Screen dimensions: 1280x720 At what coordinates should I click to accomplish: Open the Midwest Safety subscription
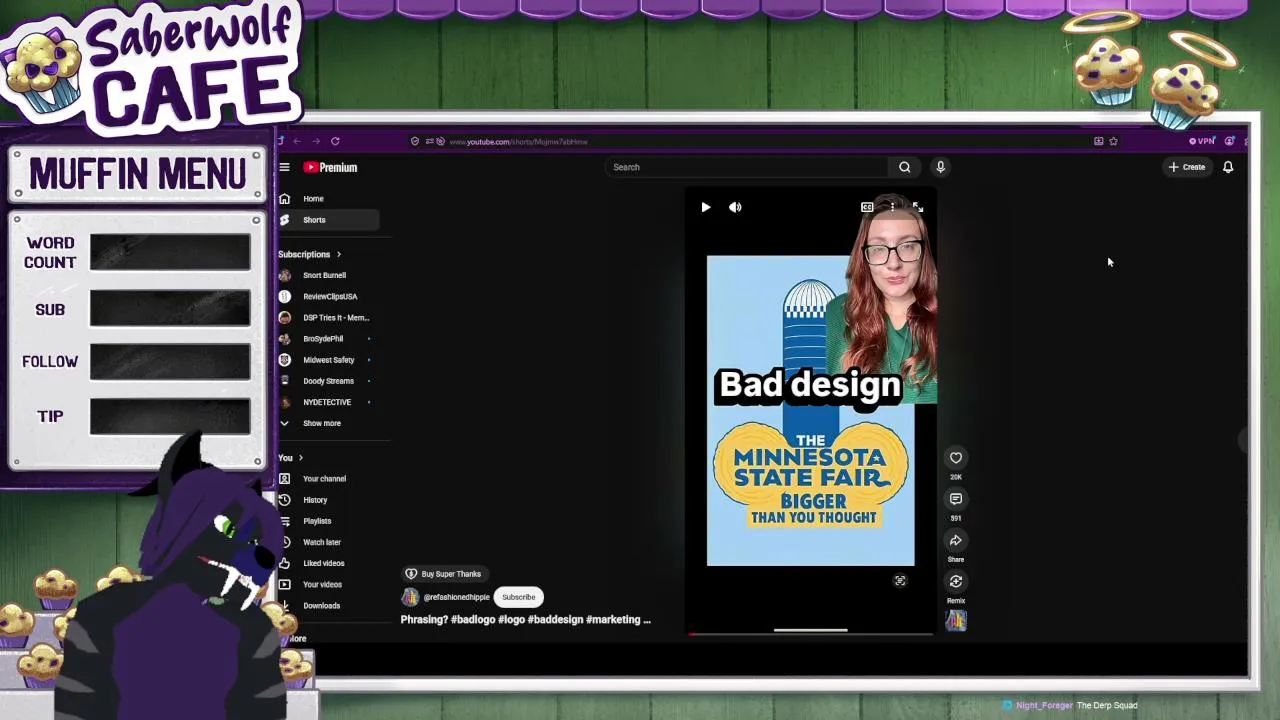click(x=328, y=360)
